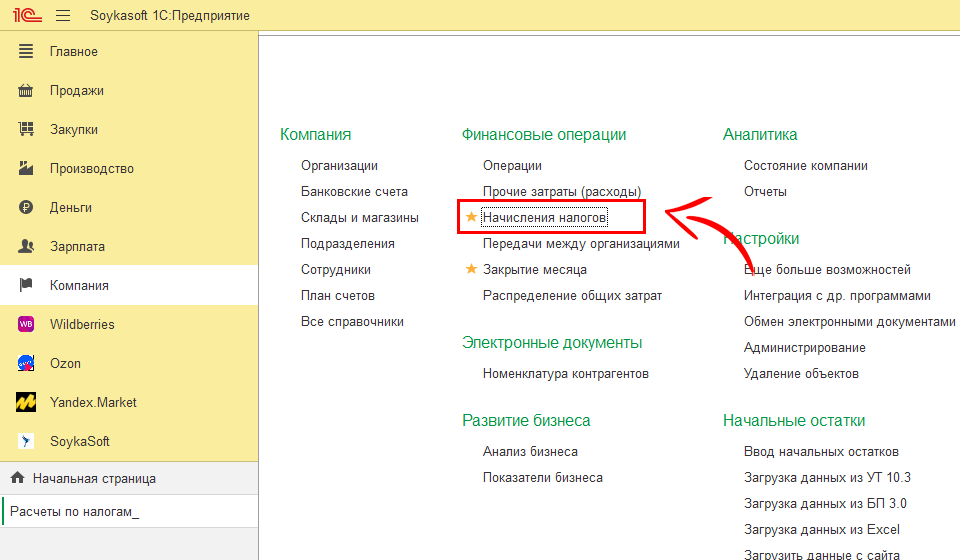Open Ввод начальных остатков link
This screenshot has height=560, width=960.
click(821, 451)
